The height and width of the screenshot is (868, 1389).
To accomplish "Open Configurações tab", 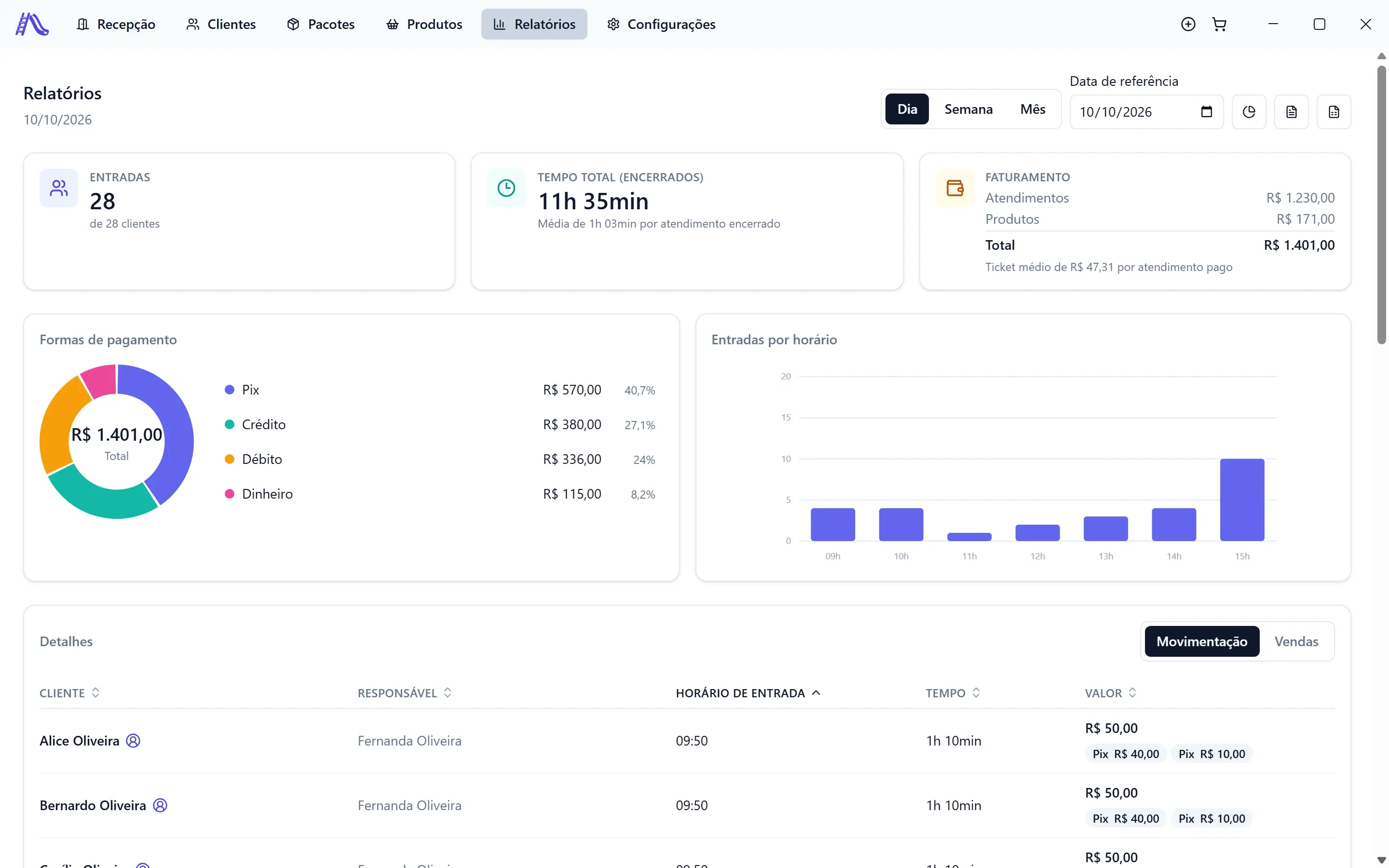I will pos(661,24).
